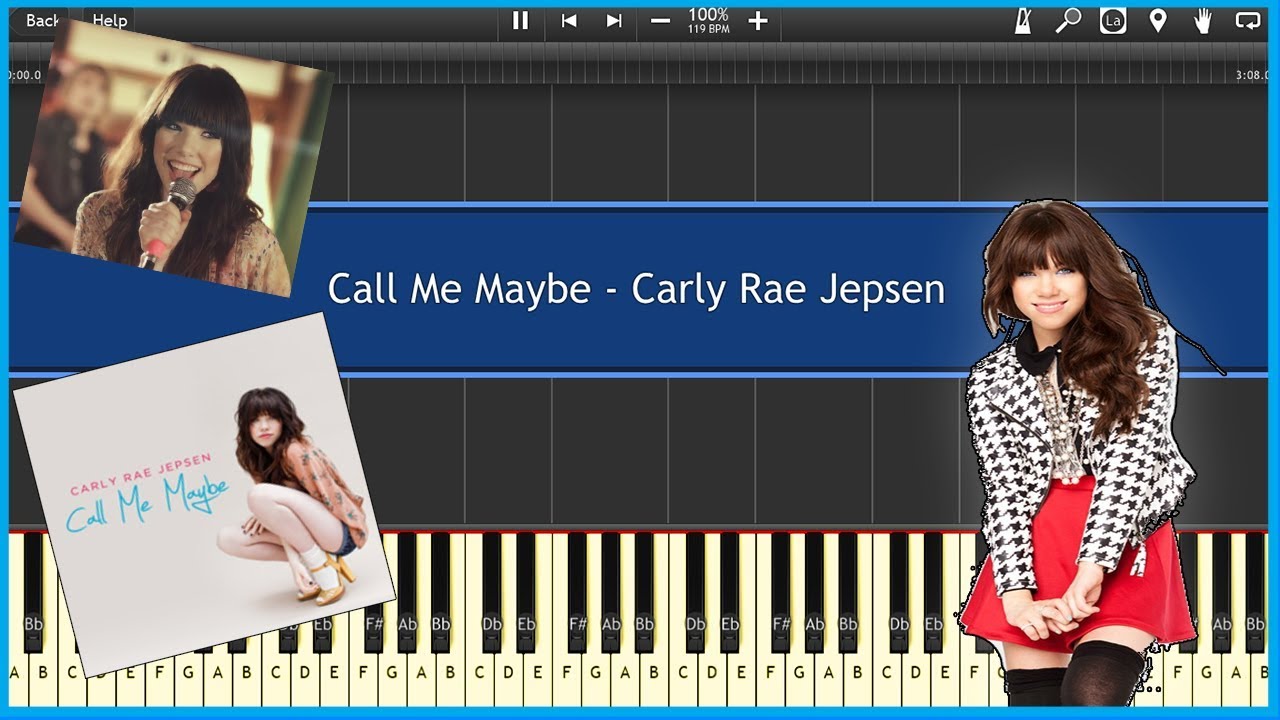
Task: Skip forward to the next section
Action: click(614, 21)
